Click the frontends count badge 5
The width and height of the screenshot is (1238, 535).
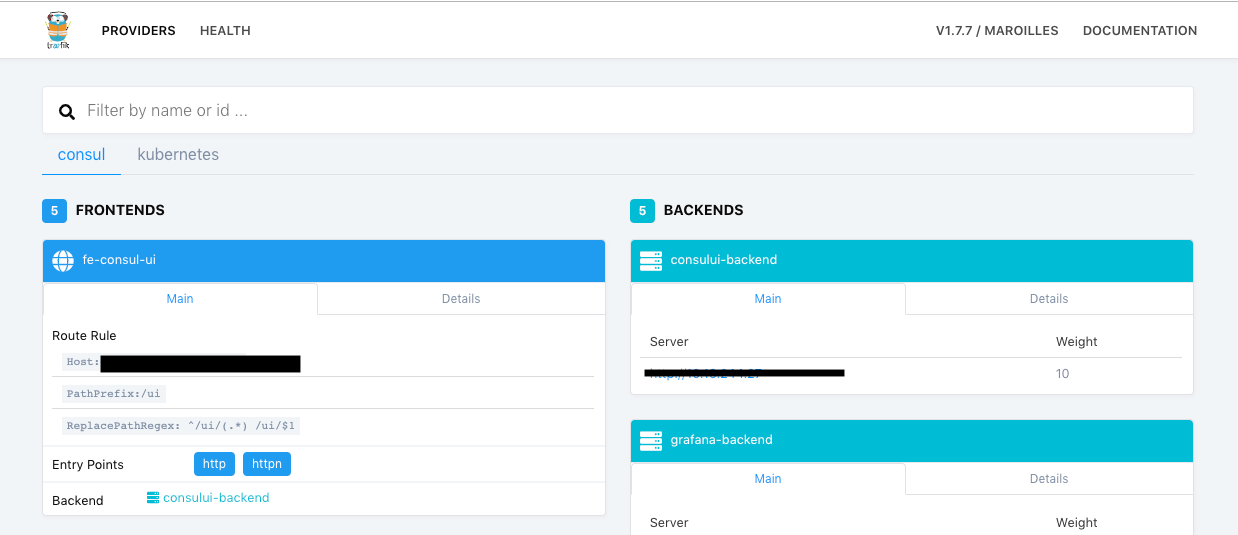(x=54, y=211)
